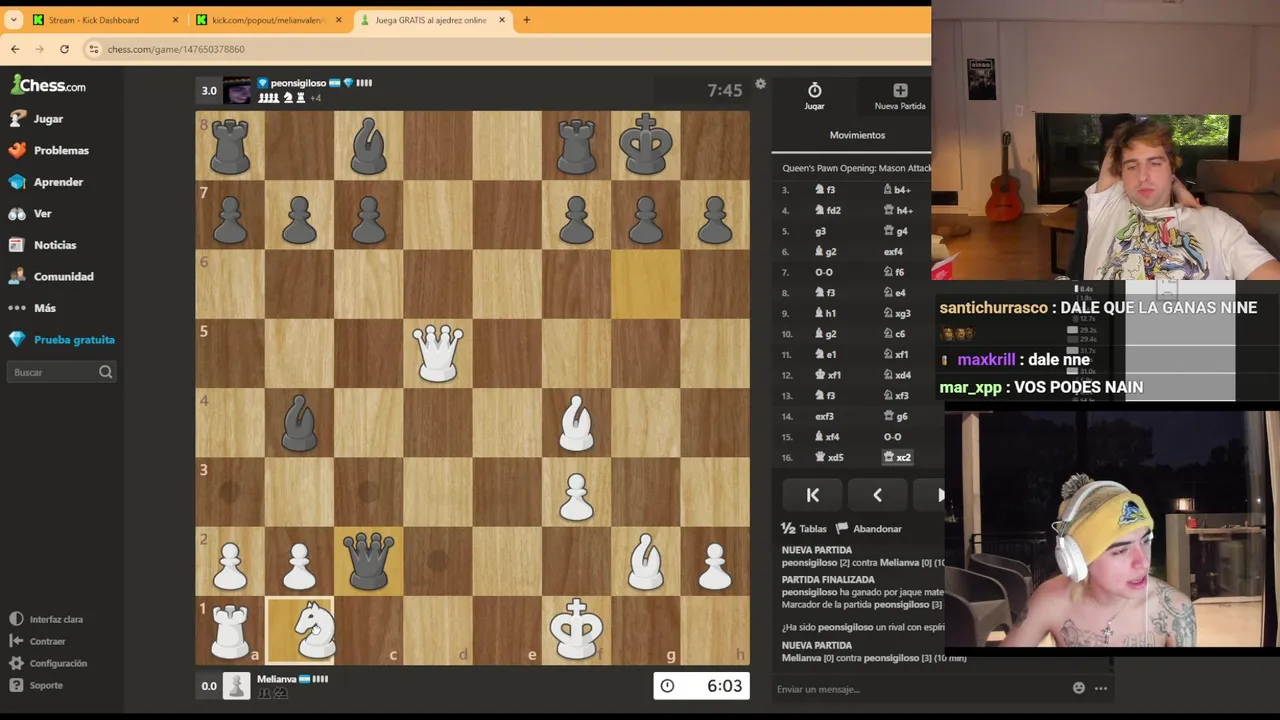Go to first move in move list

(812, 495)
